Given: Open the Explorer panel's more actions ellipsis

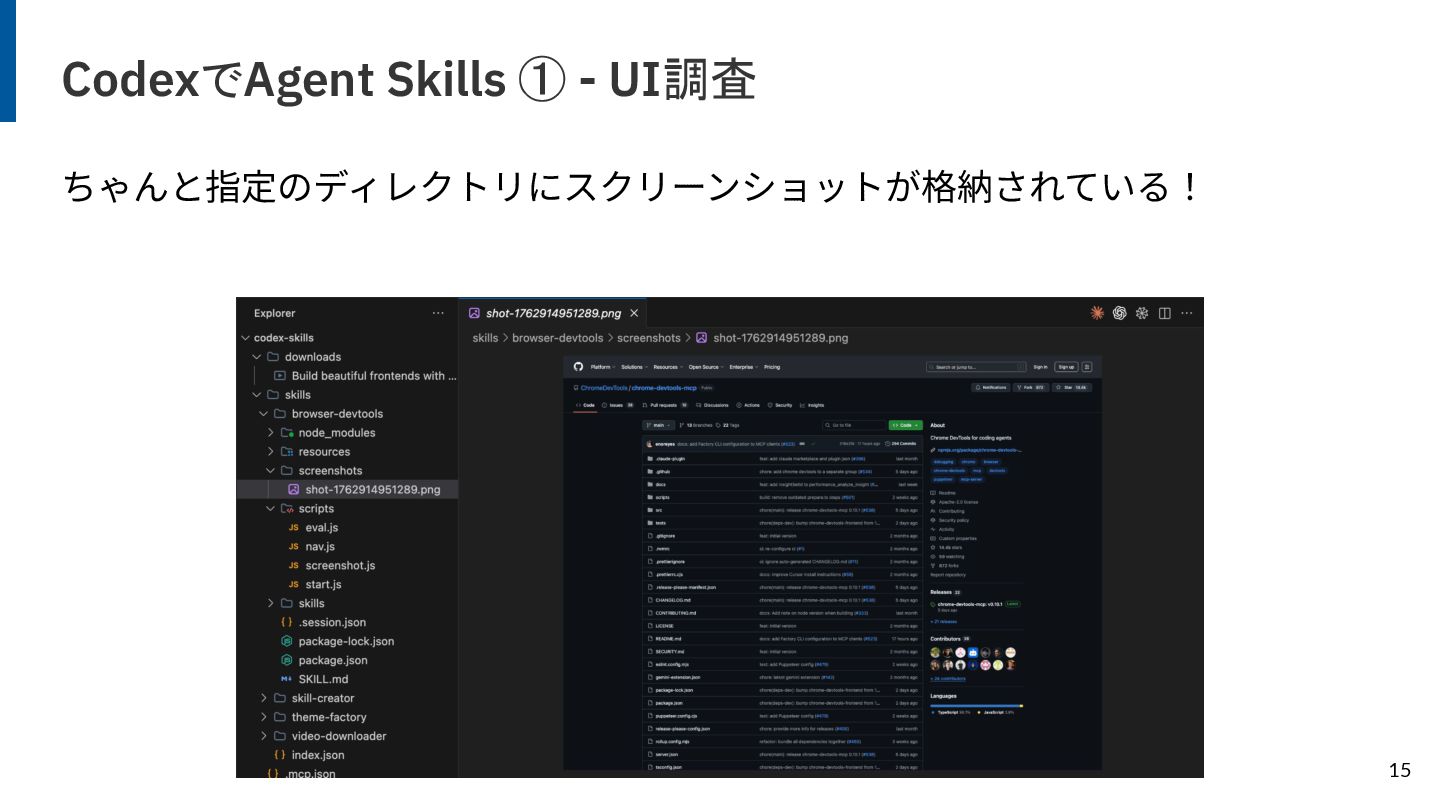Looking at the screenshot, I should click(x=438, y=313).
